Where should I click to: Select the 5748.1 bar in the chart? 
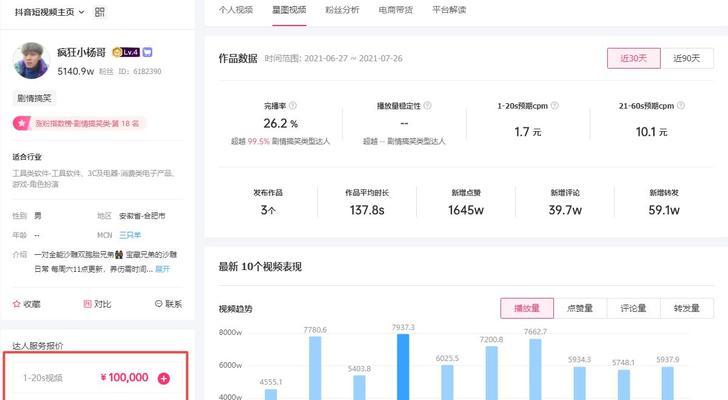pos(624,385)
